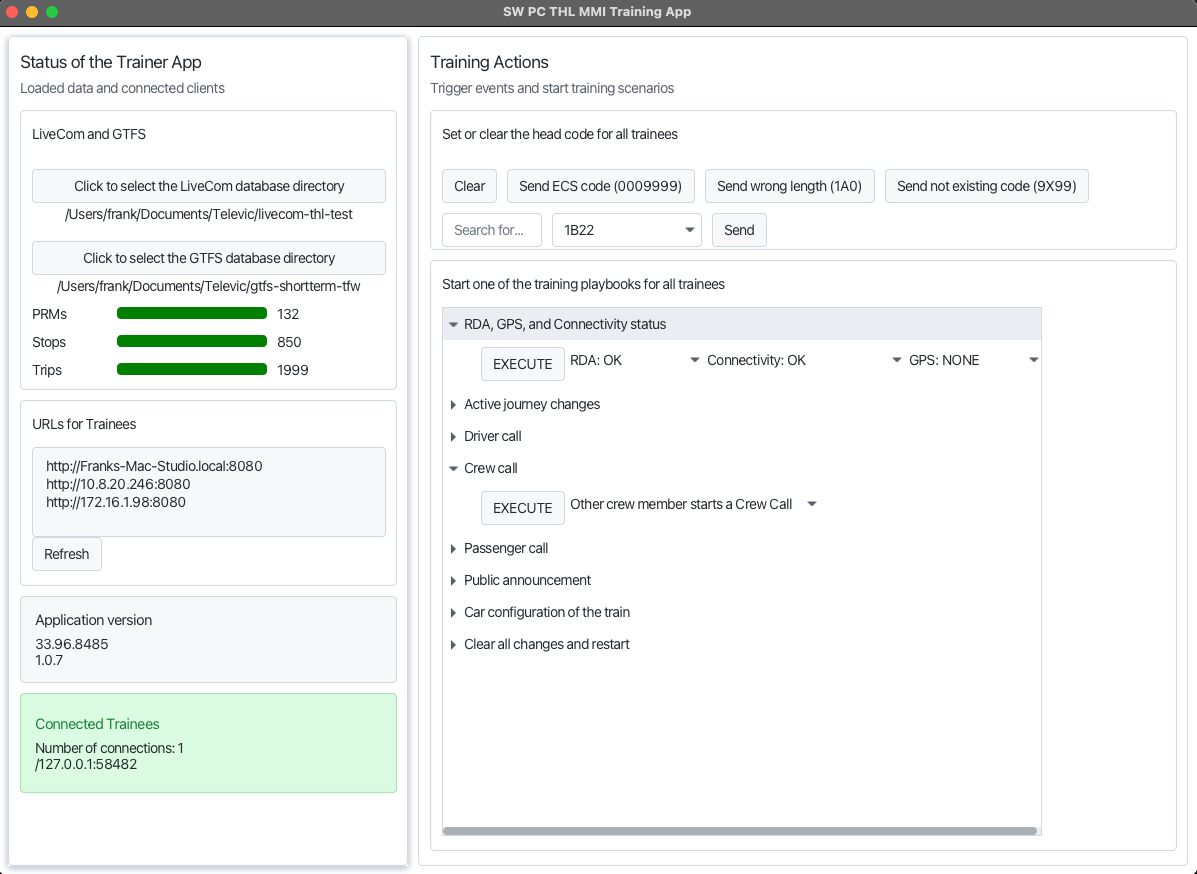Click the connection address /127.0.0.1:58482

(x=86, y=765)
